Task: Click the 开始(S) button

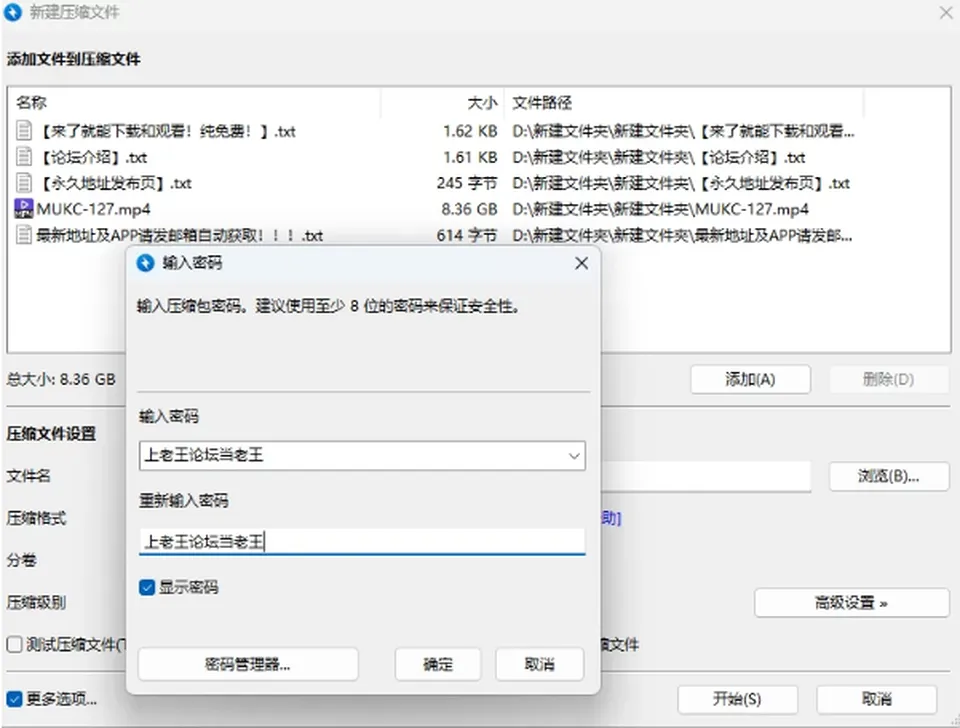Action: (737, 699)
